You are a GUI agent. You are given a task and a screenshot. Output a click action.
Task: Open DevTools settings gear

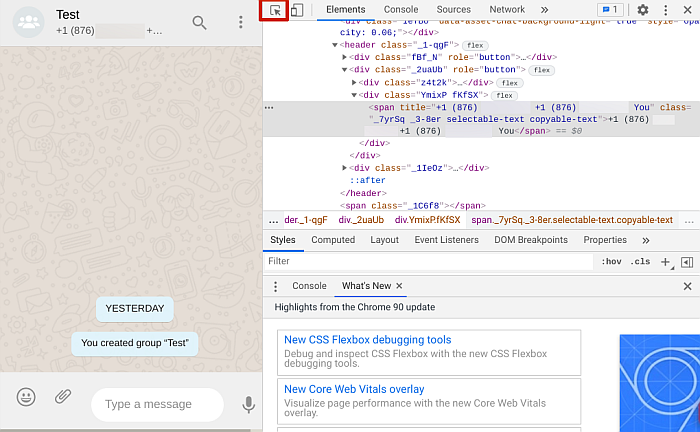click(642, 10)
